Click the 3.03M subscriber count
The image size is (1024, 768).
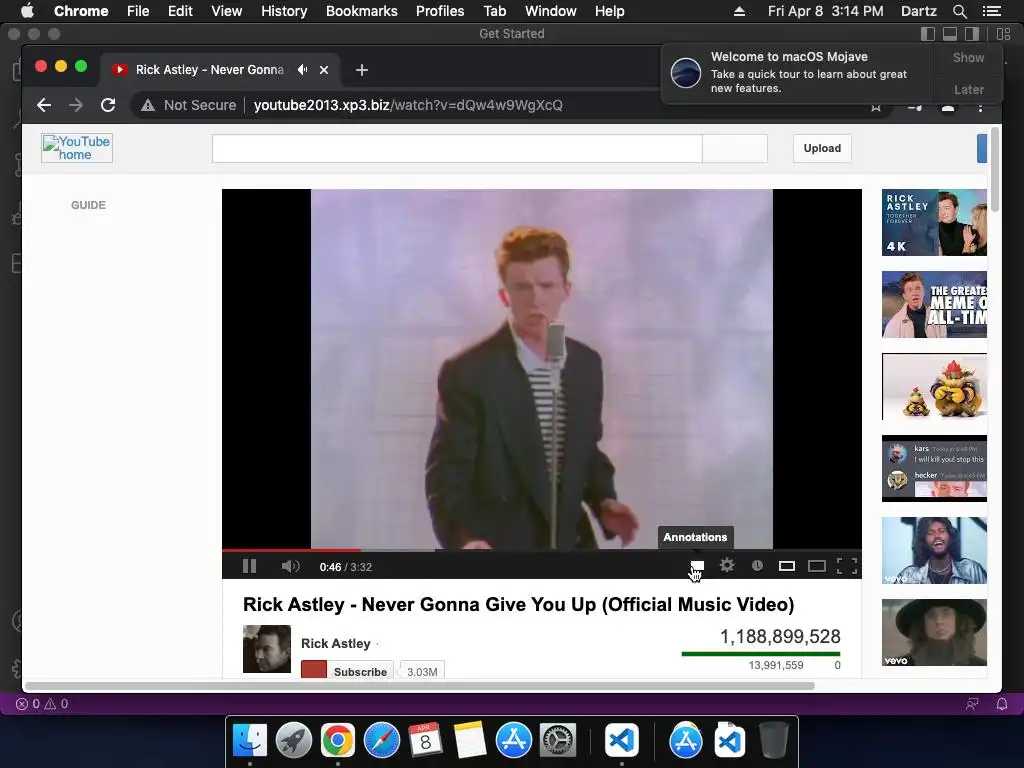[422, 671]
